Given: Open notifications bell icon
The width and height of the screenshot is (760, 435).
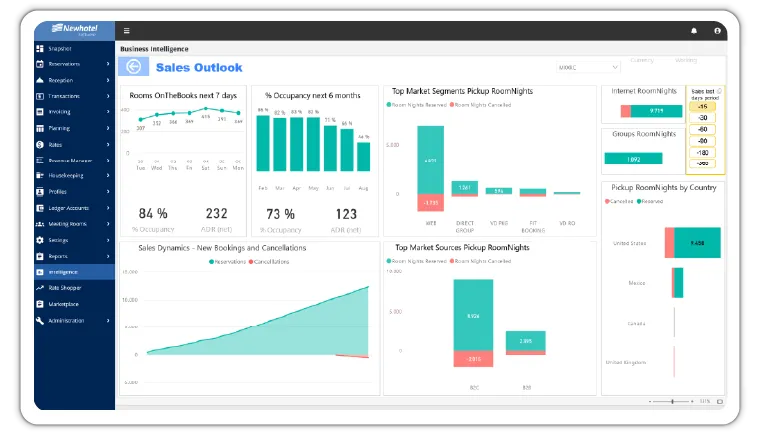Looking at the screenshot, I should click(x=694, y=31).
